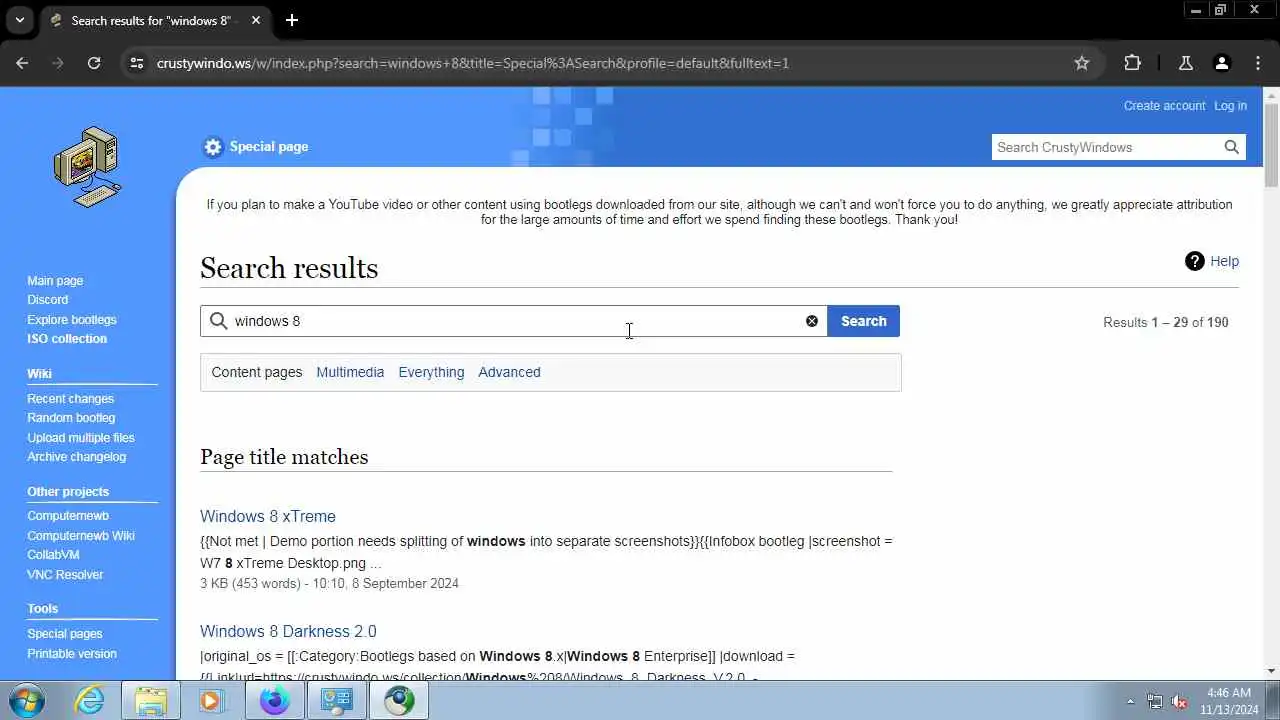Open Explore bootlegs in sidebar
The height and width of the screenshot is (720, 1280).
click(72, 320)
